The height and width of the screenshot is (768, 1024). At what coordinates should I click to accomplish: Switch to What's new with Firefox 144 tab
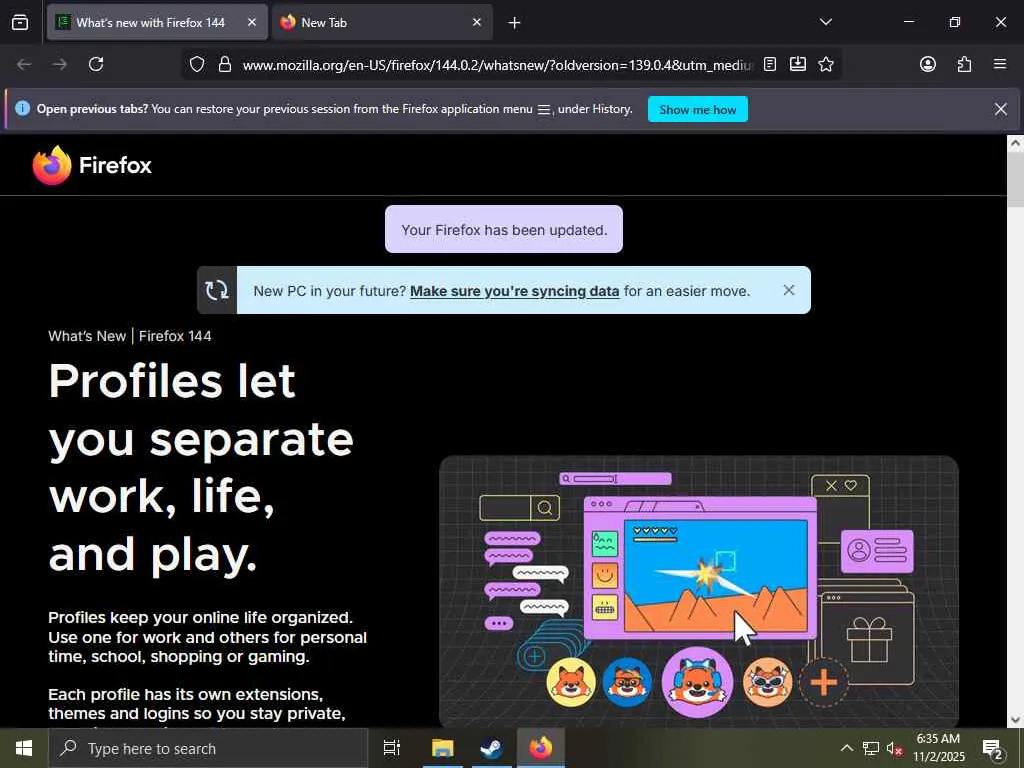[x=157, y=22]
